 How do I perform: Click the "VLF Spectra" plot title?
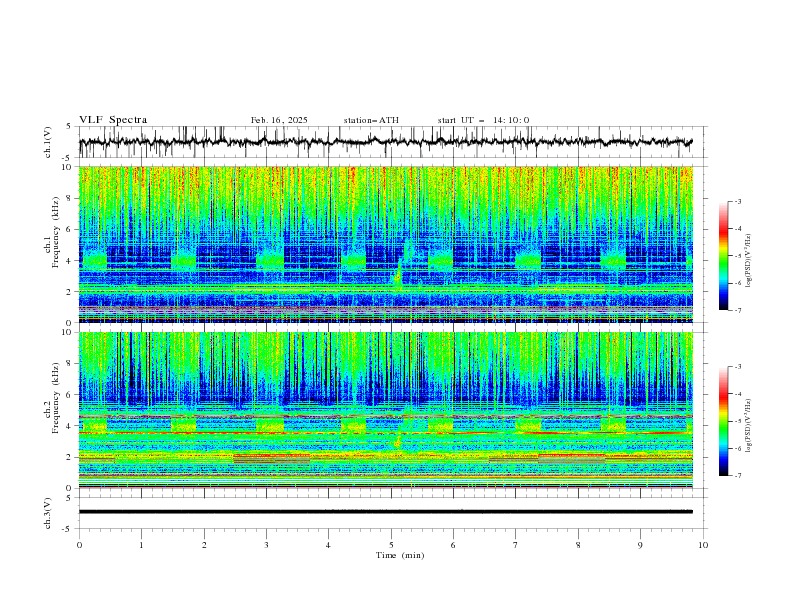tap(113, 120)
